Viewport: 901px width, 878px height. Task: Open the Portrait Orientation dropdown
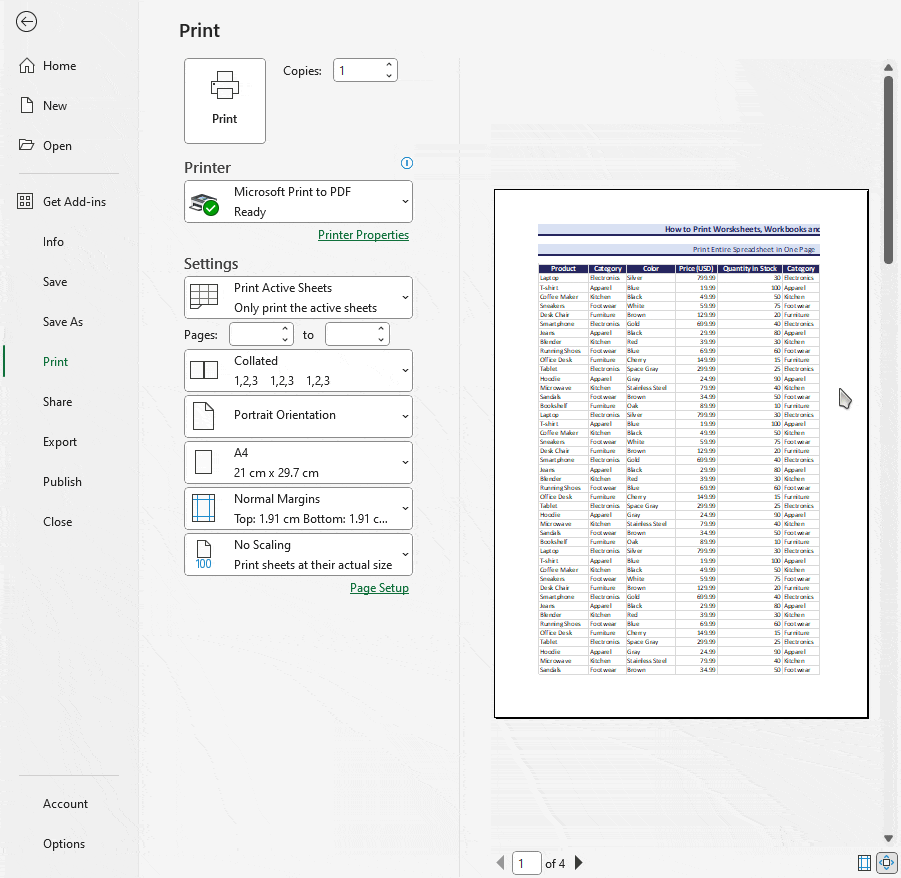pyautogui.click(x=297, y=416)
